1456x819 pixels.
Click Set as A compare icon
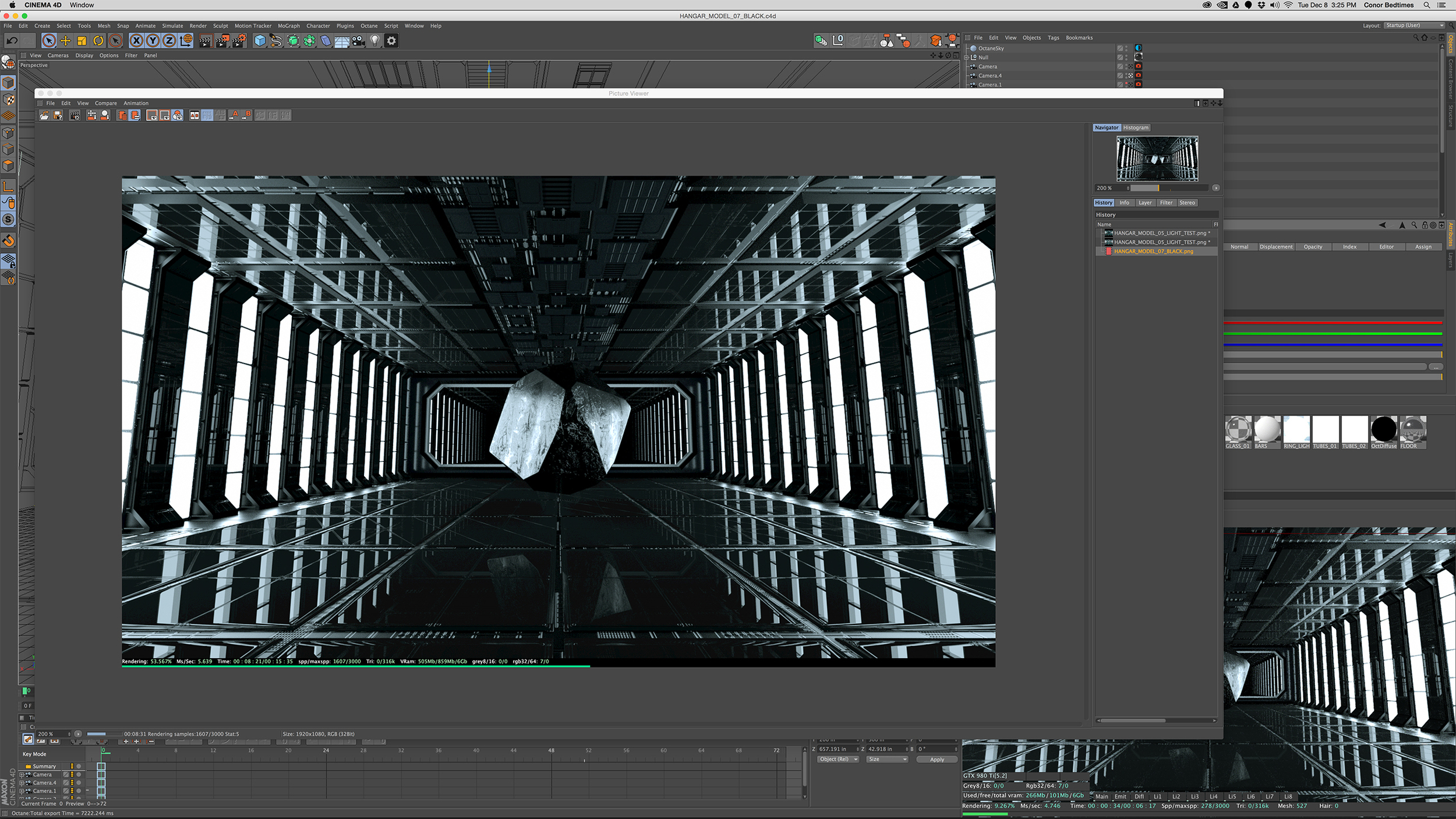click(234, 115)
